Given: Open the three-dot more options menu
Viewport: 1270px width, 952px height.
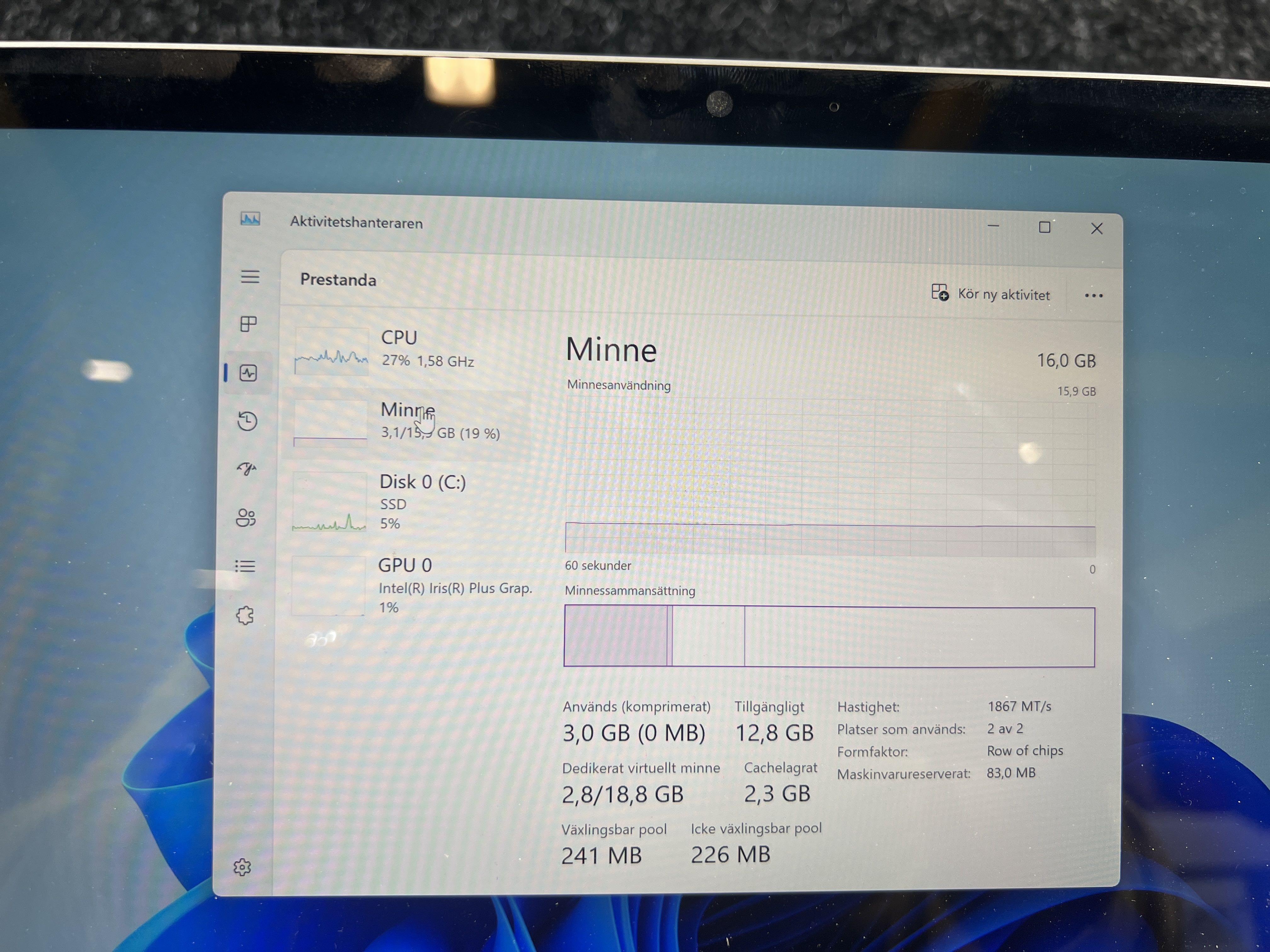Looking at the screenshot, I should click(x=1093, y=296).
